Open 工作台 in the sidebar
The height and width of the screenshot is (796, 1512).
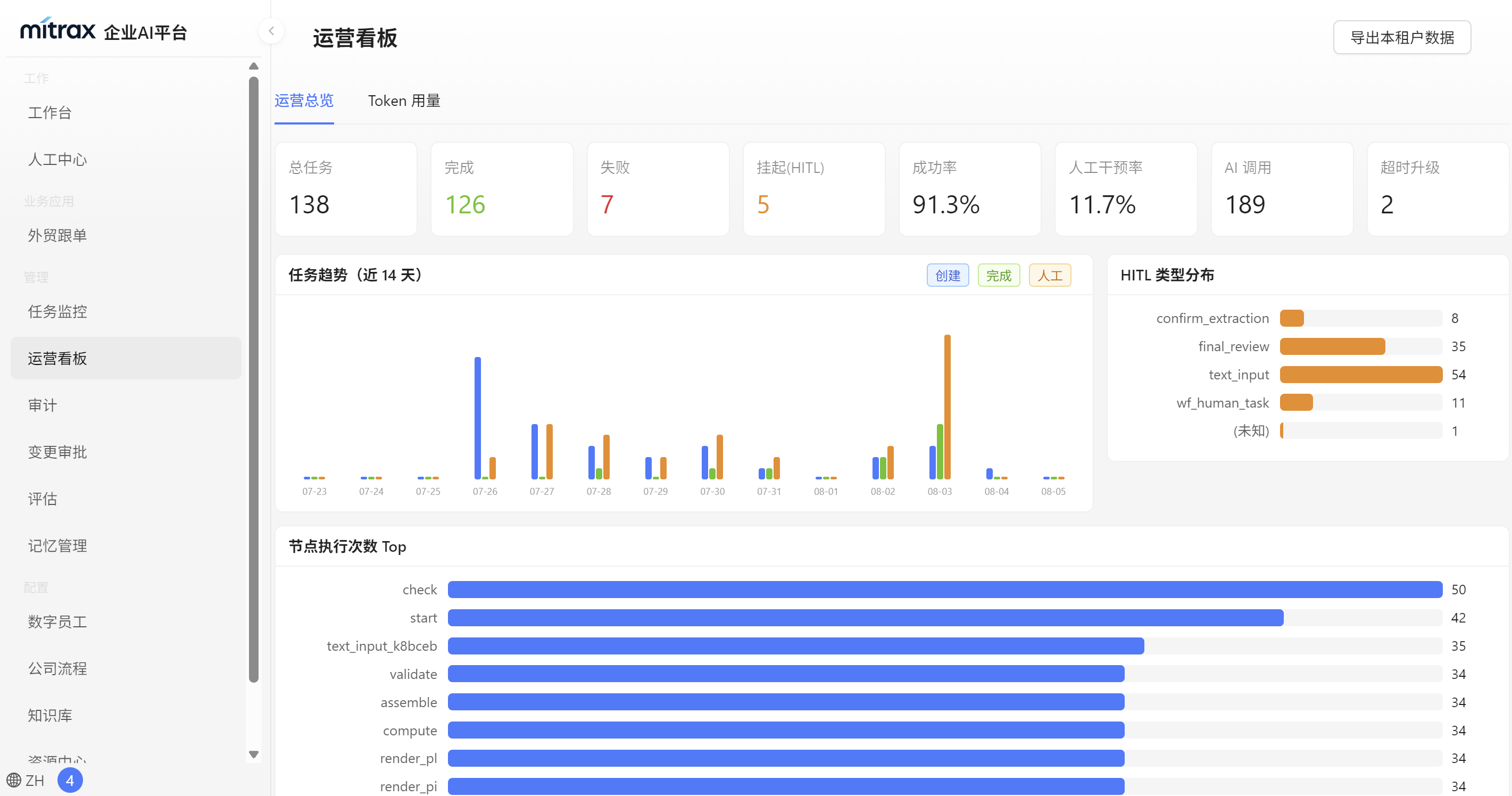(x=126, y=112)
